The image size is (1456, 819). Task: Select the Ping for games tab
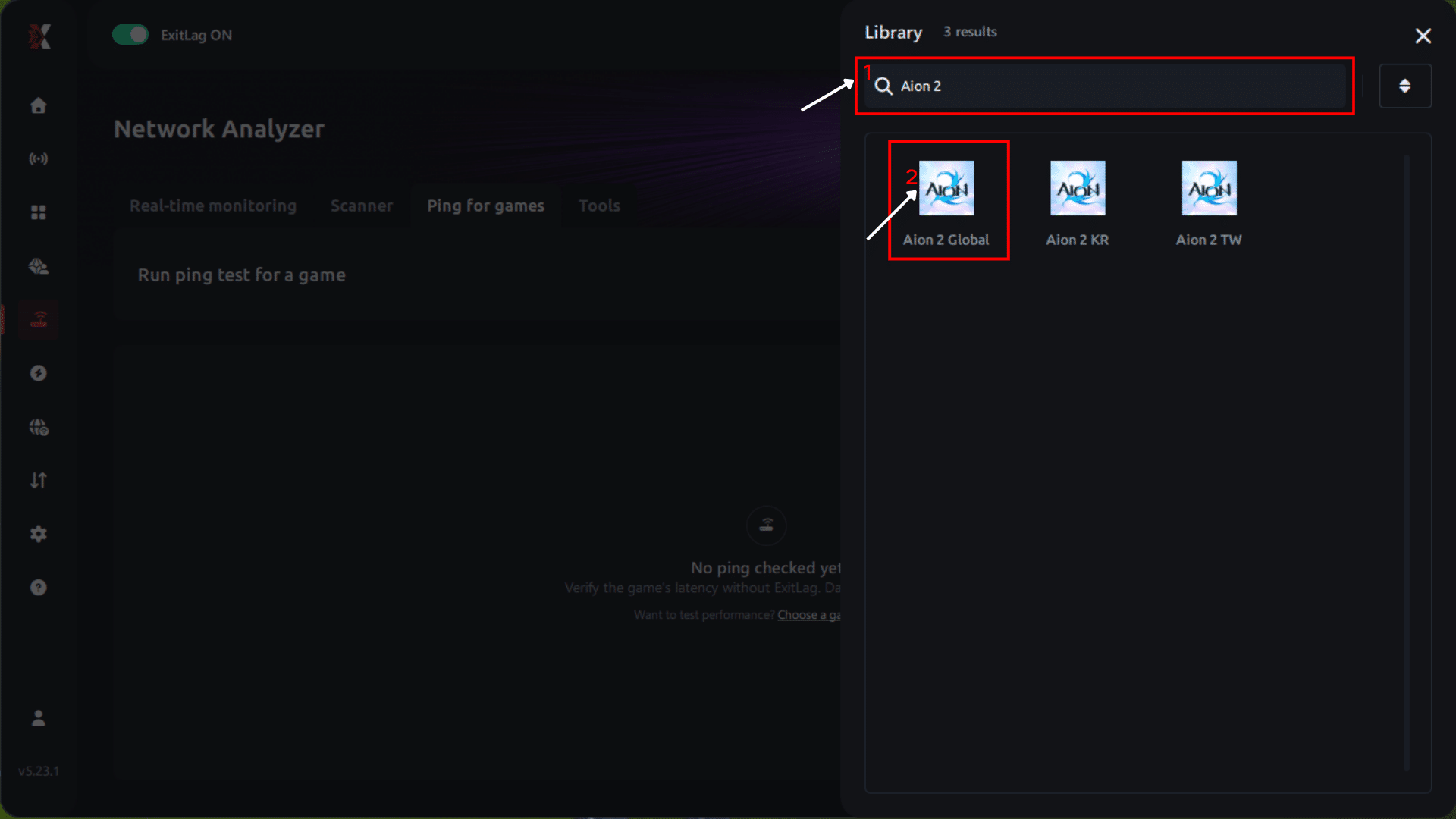click(485, 206)
